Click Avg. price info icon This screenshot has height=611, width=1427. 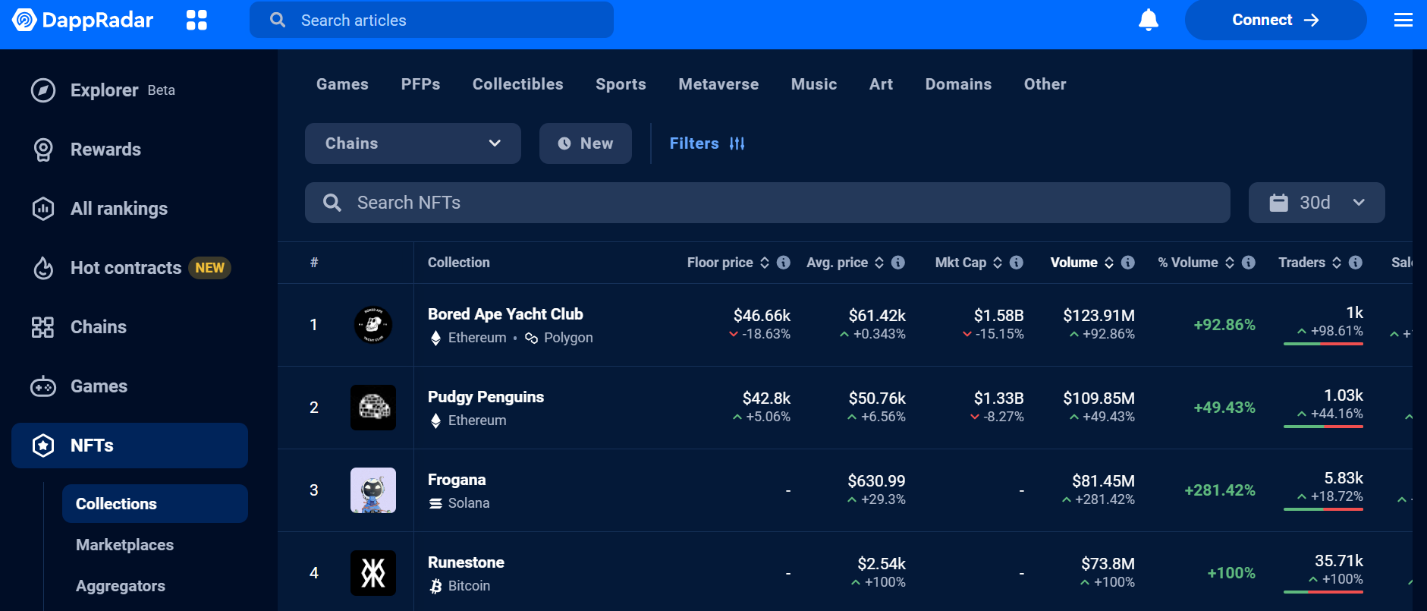point(898,263)
